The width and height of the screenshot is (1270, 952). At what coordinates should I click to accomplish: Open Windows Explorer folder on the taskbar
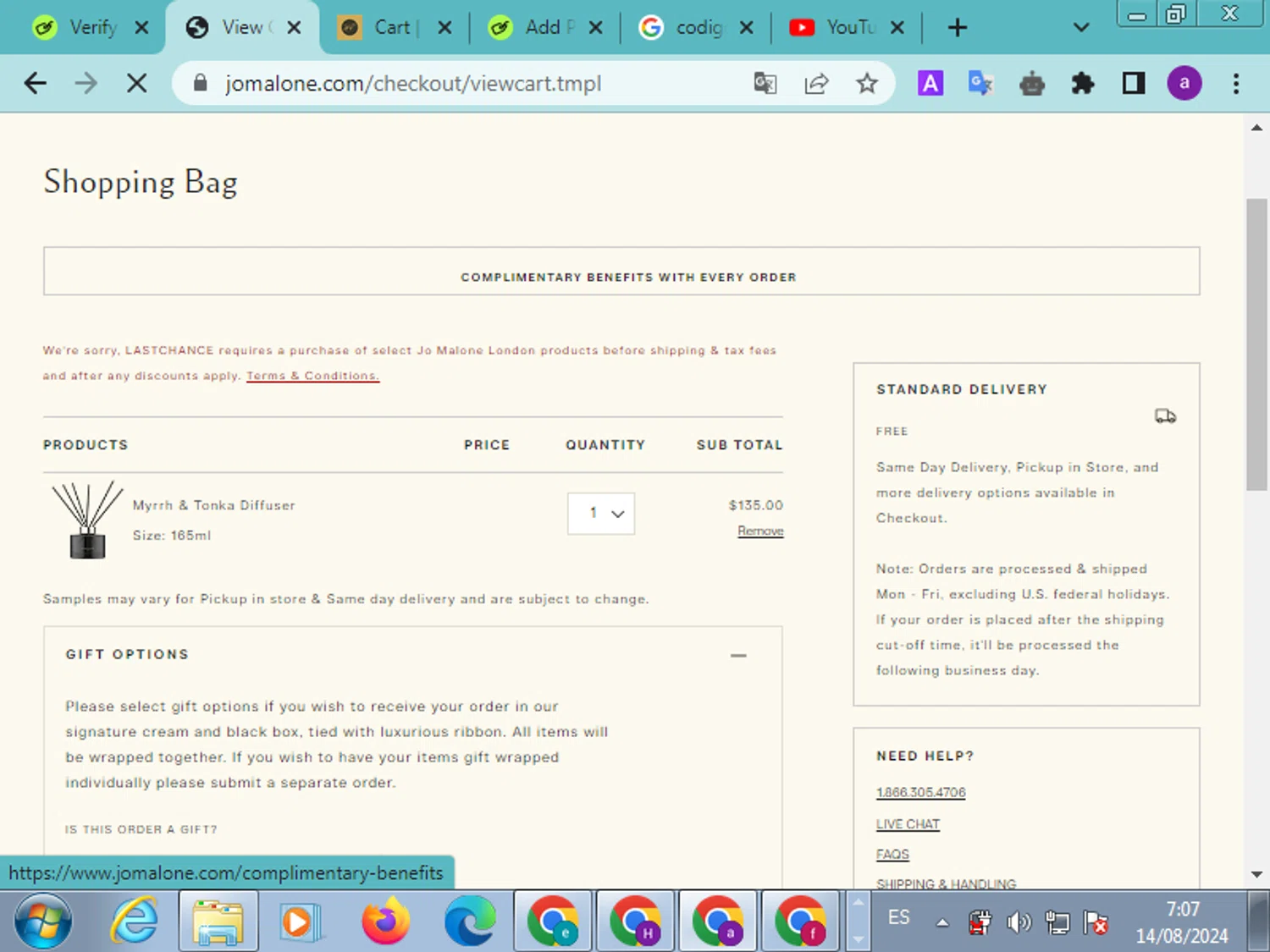218,921
